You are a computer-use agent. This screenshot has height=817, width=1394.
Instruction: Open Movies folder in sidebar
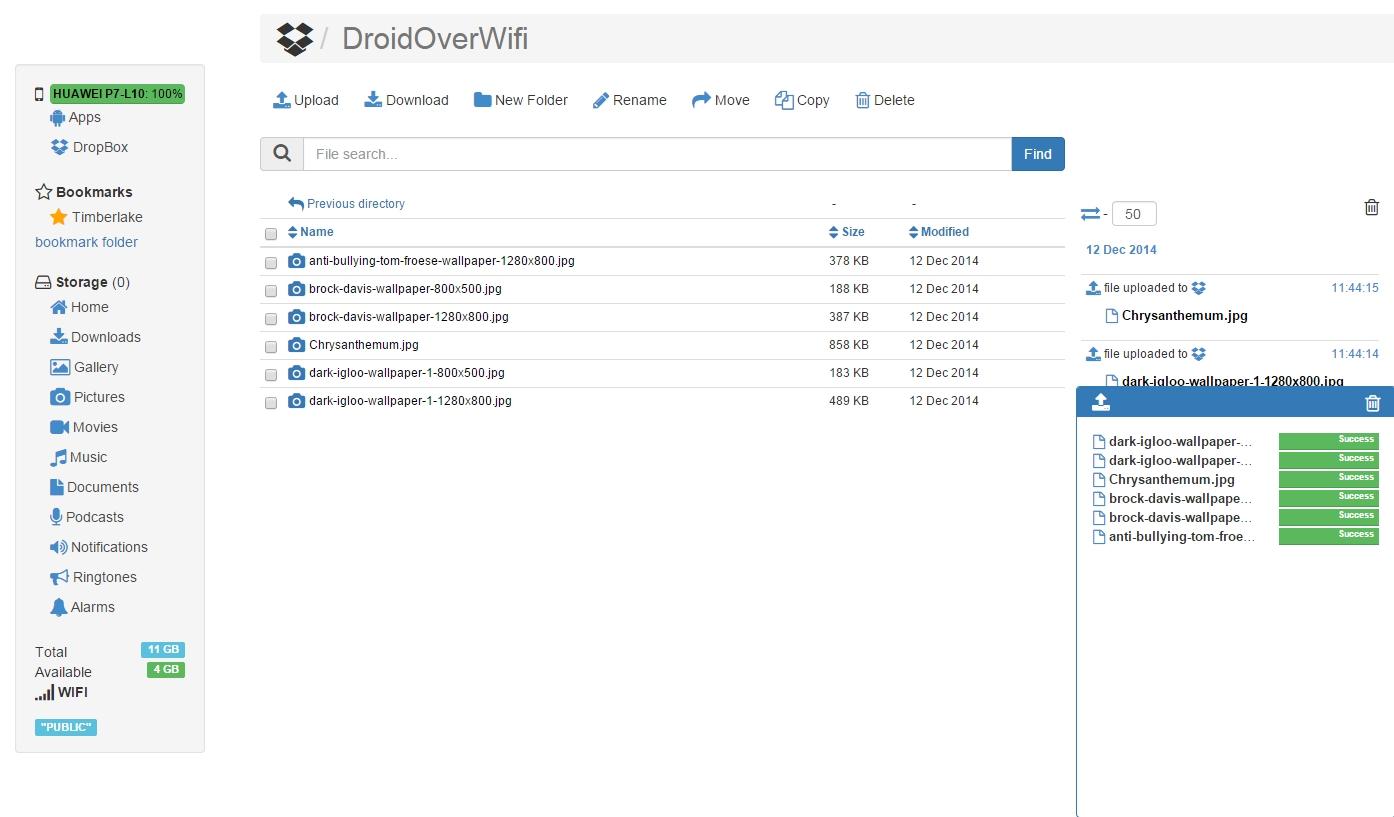84,427
